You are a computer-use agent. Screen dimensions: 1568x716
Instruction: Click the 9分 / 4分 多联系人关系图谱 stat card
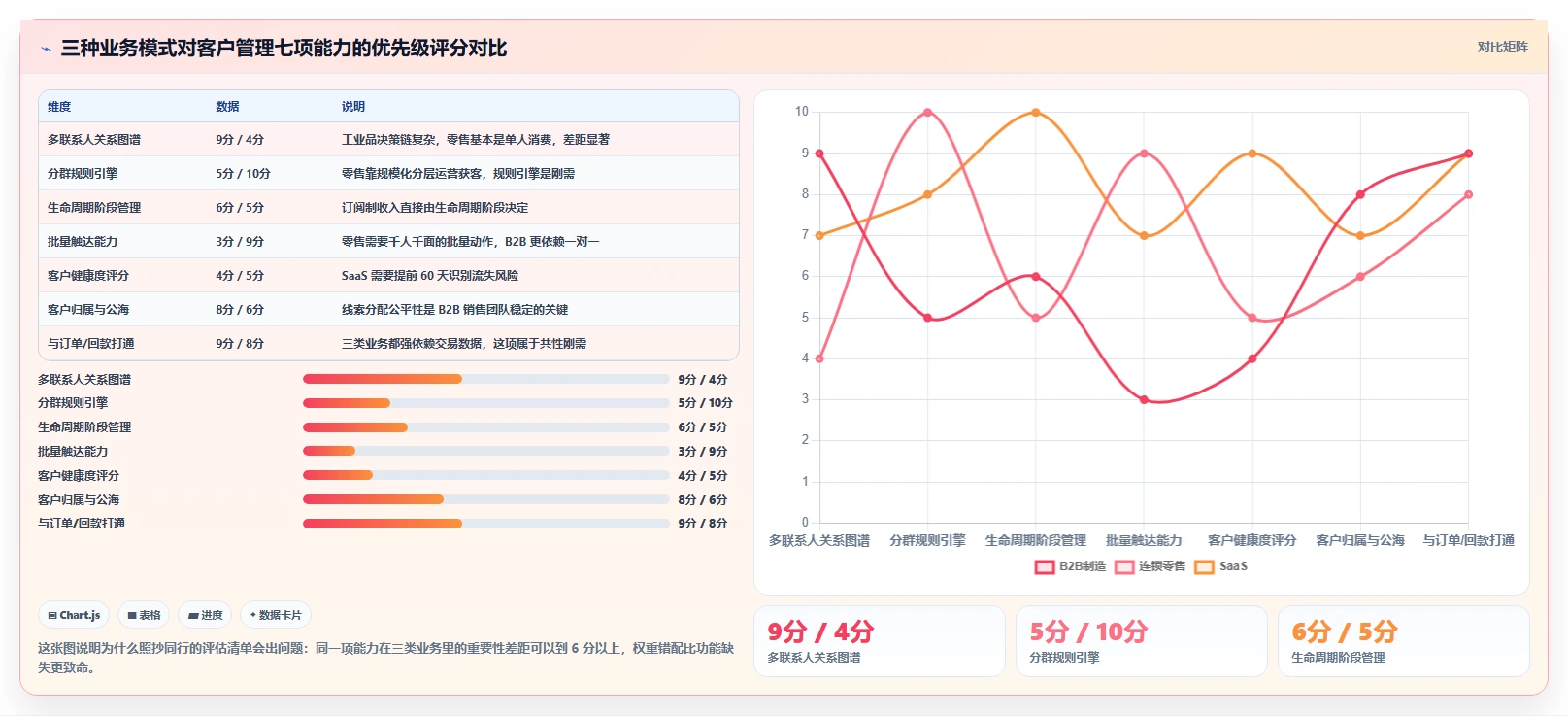pos(880,641)
